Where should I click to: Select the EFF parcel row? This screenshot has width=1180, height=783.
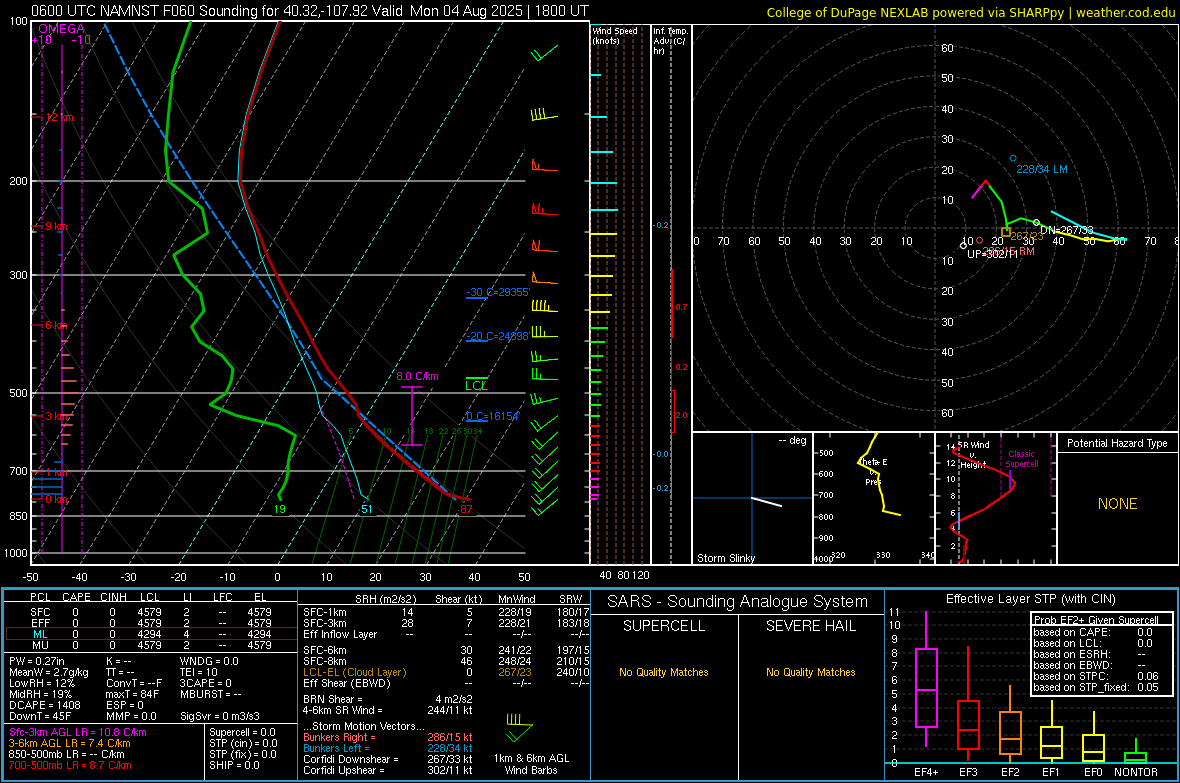tap(151, 623)
